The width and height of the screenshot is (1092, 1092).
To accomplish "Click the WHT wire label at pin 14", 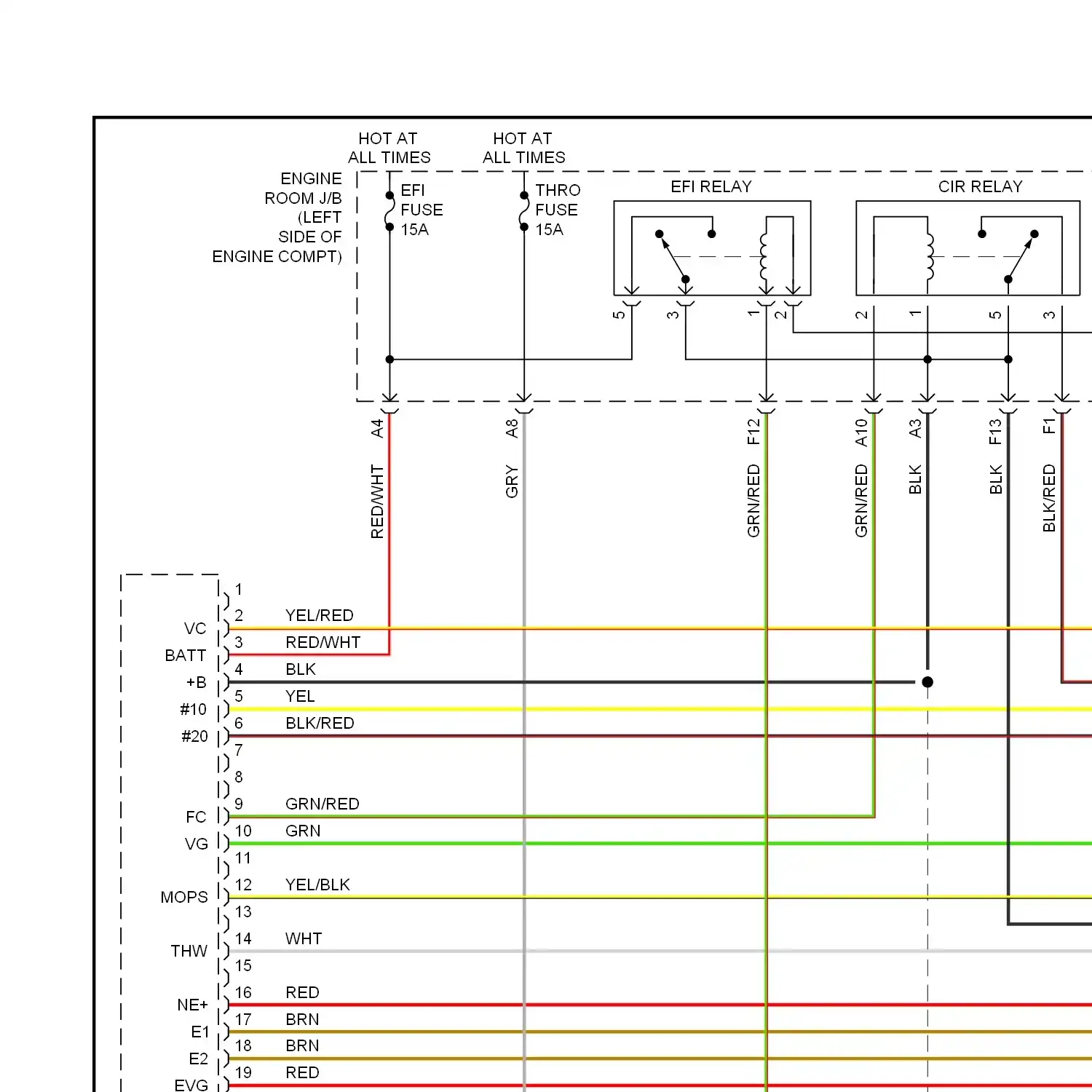I will tap(304, 939).
